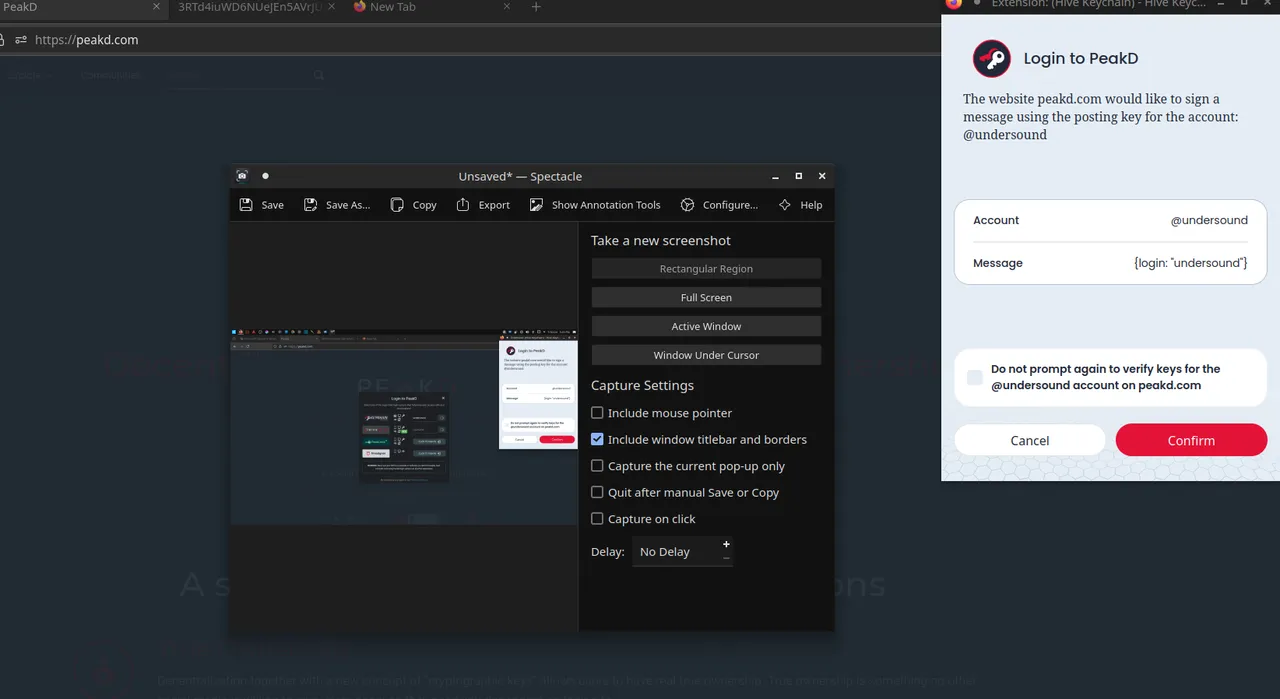Capture the Window Under Cursor
The image size is (1280, 699).
click(x=706, y=356)
